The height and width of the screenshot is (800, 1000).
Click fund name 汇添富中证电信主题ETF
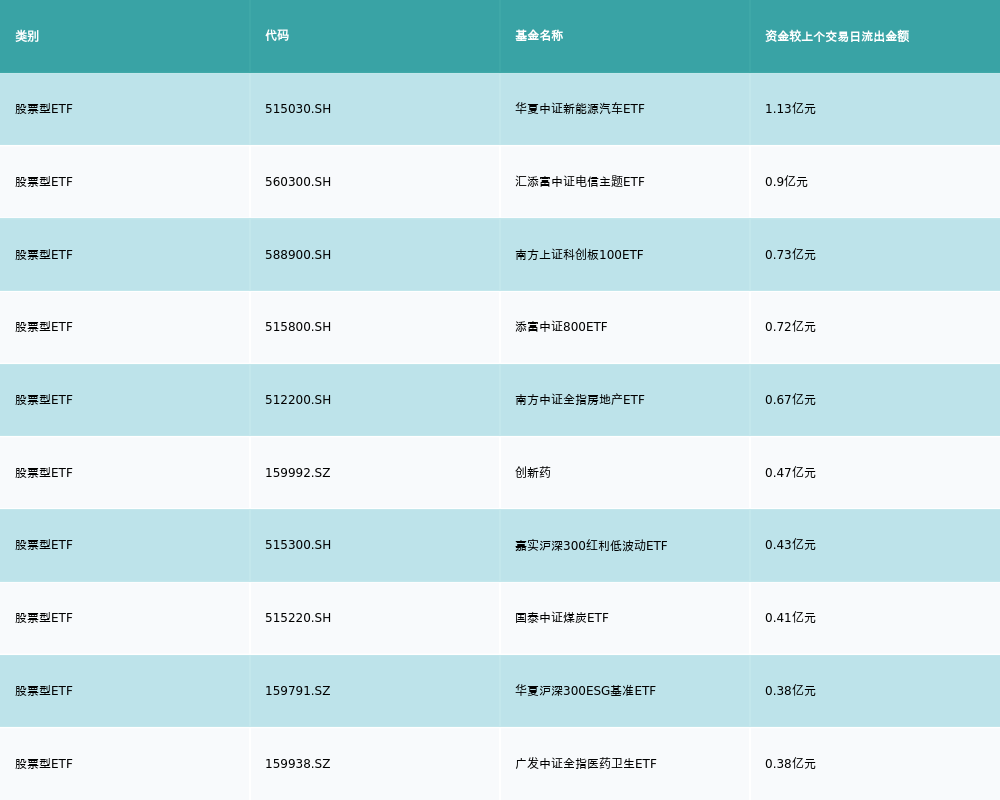pos(580,182)
